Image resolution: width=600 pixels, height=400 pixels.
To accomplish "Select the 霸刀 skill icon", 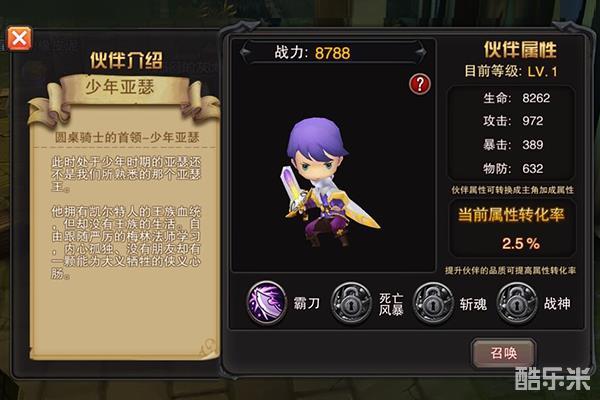I will [266, 302].
